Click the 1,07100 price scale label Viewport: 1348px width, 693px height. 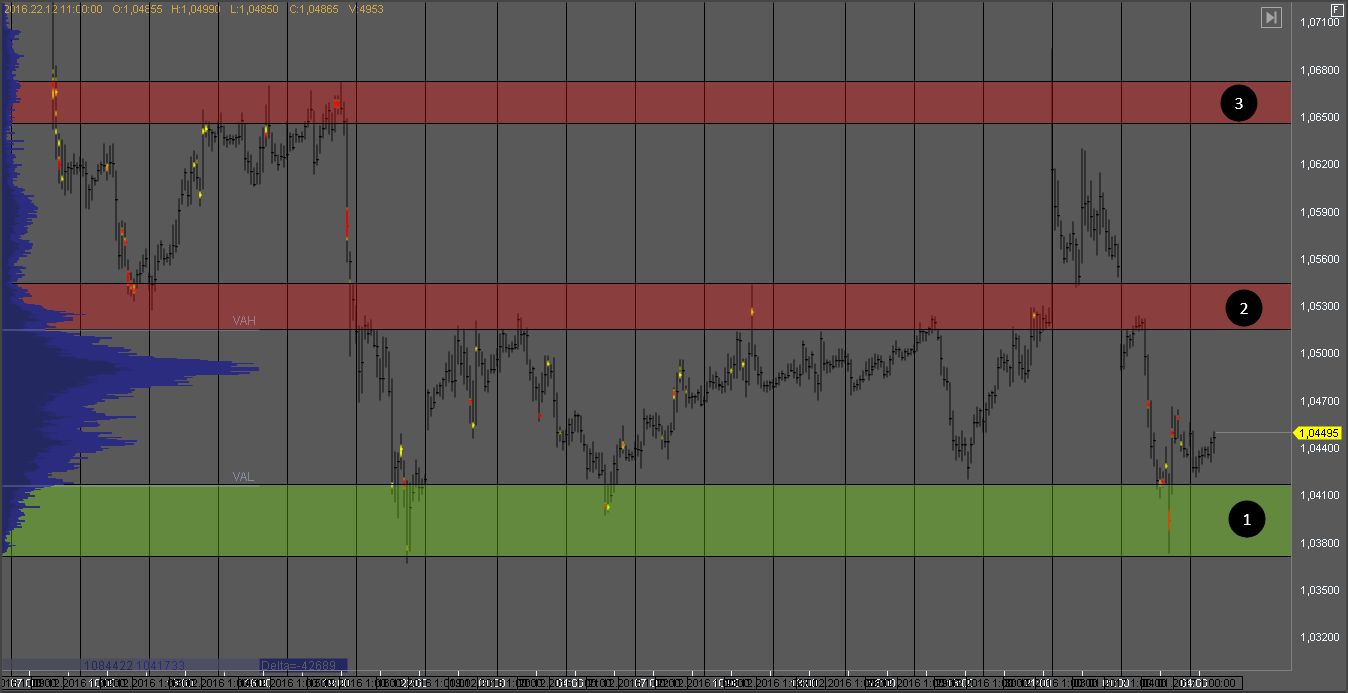[x=1321, y=22]
